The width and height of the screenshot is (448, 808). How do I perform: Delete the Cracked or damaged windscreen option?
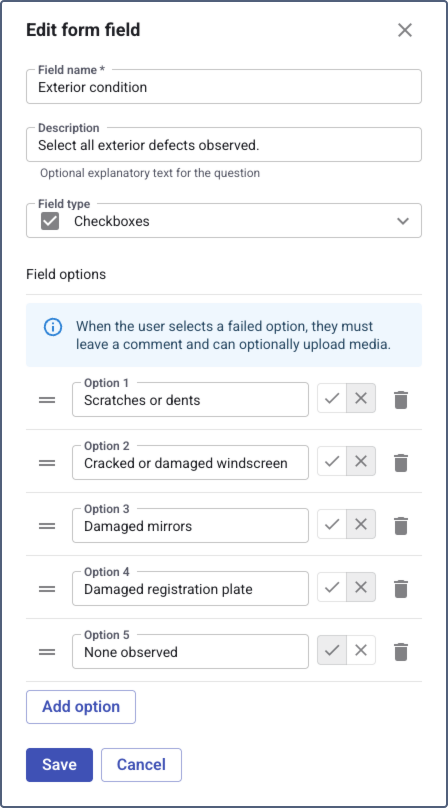point(401,463)
